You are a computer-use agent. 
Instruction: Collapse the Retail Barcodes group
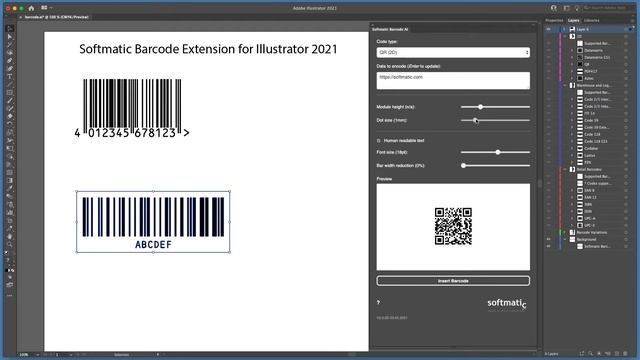[565, 169]
